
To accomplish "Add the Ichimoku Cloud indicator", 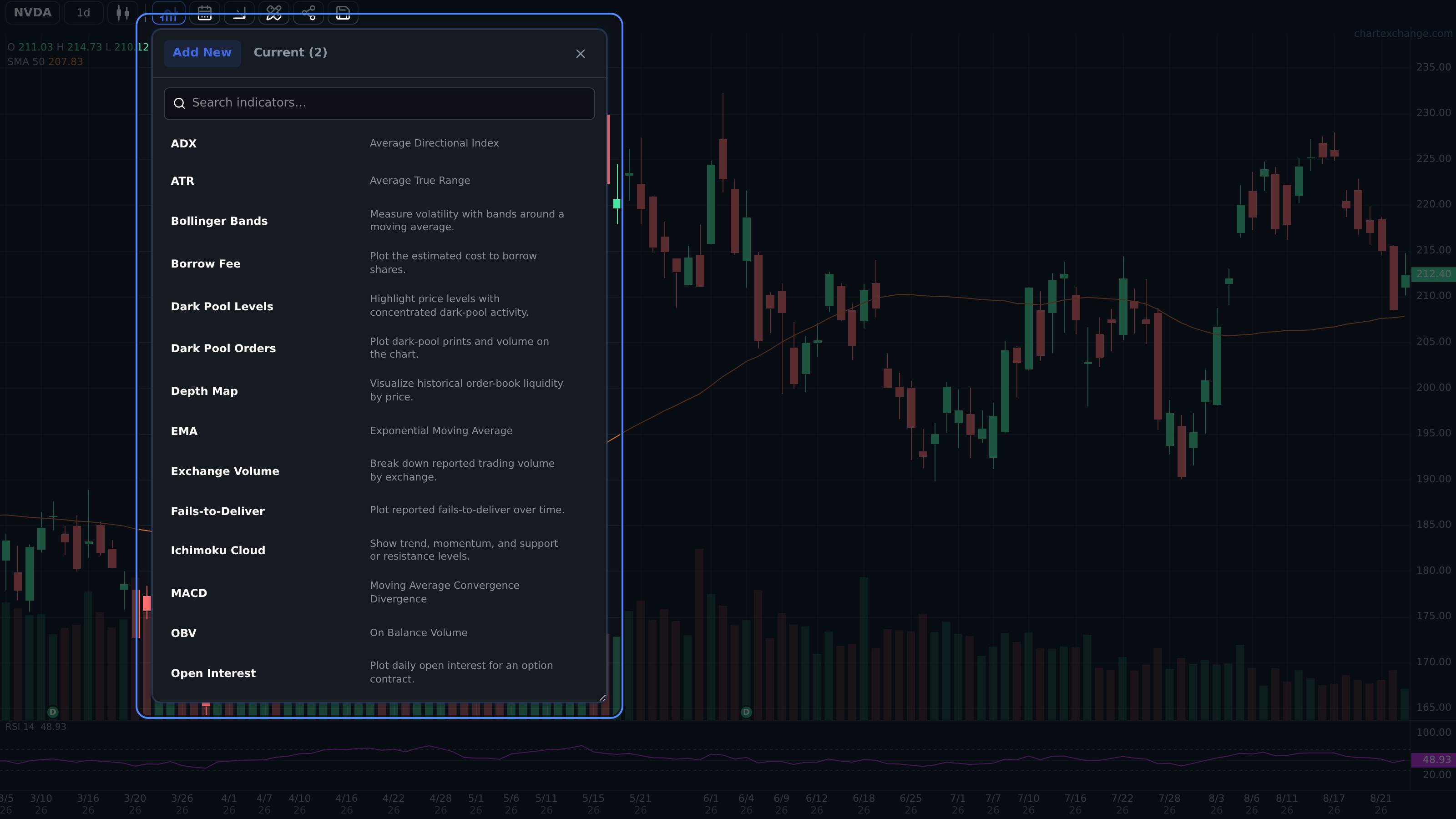I will 379,550.
